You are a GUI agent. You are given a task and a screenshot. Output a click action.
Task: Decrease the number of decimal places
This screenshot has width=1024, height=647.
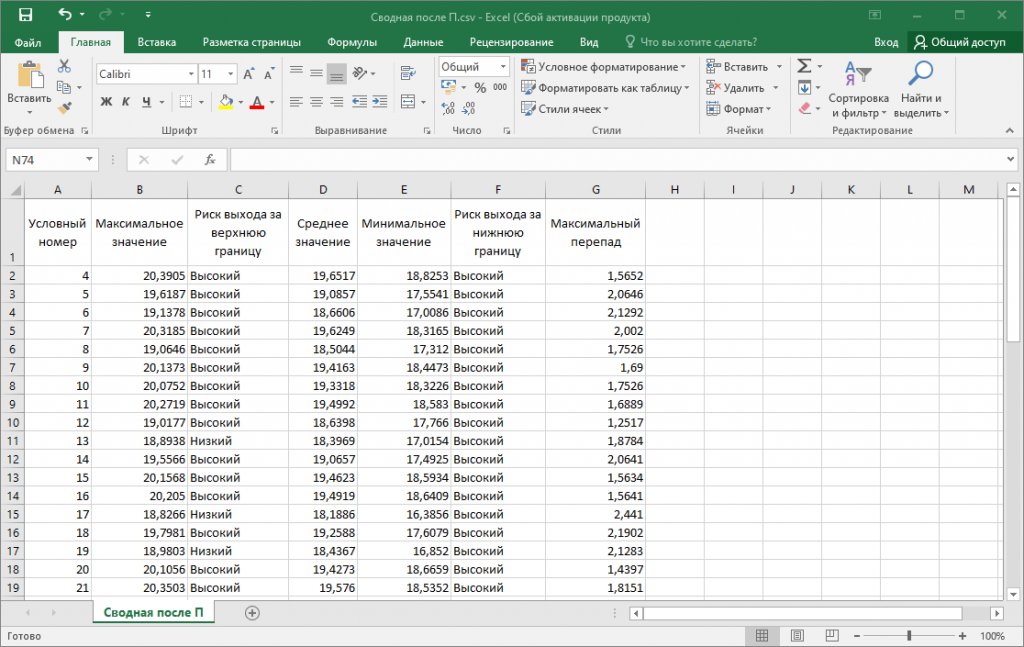click(469, 108)
